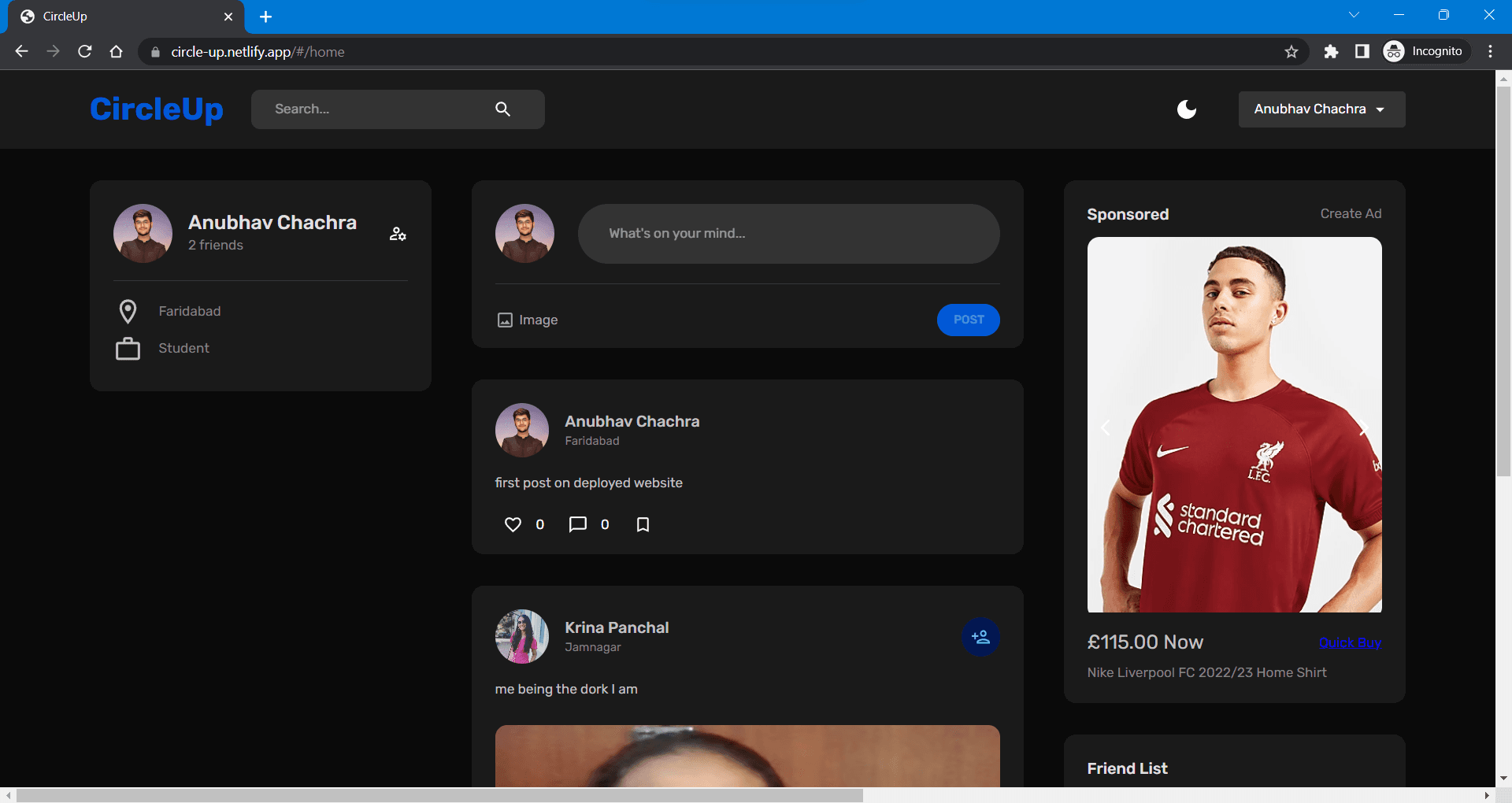Add Krina Panchal as a friend
Viewport: 1512px width, 803px height.
[x=980, y=637]
